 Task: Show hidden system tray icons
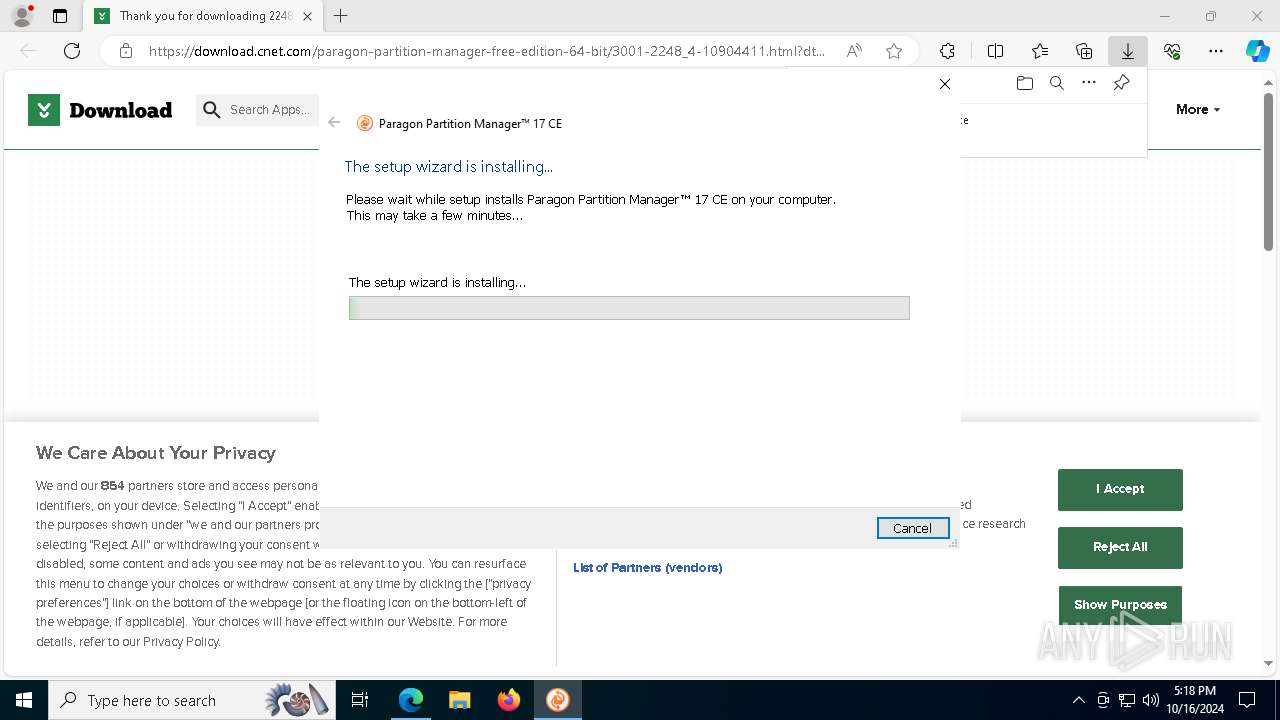(x=1078, y=700)
